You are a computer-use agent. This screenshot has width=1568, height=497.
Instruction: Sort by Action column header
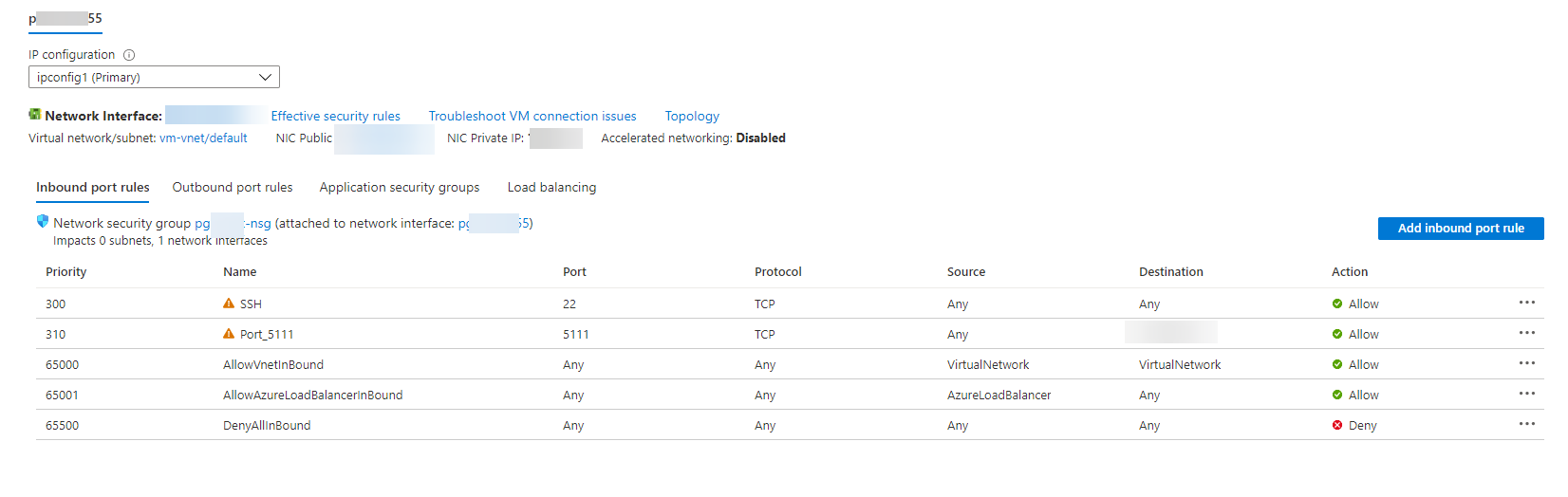pyautogui.click(x=1350, y=272)
